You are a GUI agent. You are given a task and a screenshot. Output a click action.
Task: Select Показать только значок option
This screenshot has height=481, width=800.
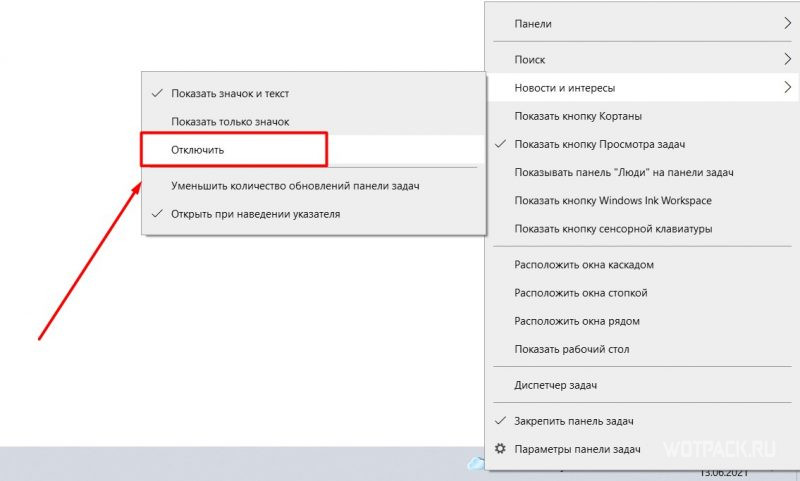tap(313, 122)
